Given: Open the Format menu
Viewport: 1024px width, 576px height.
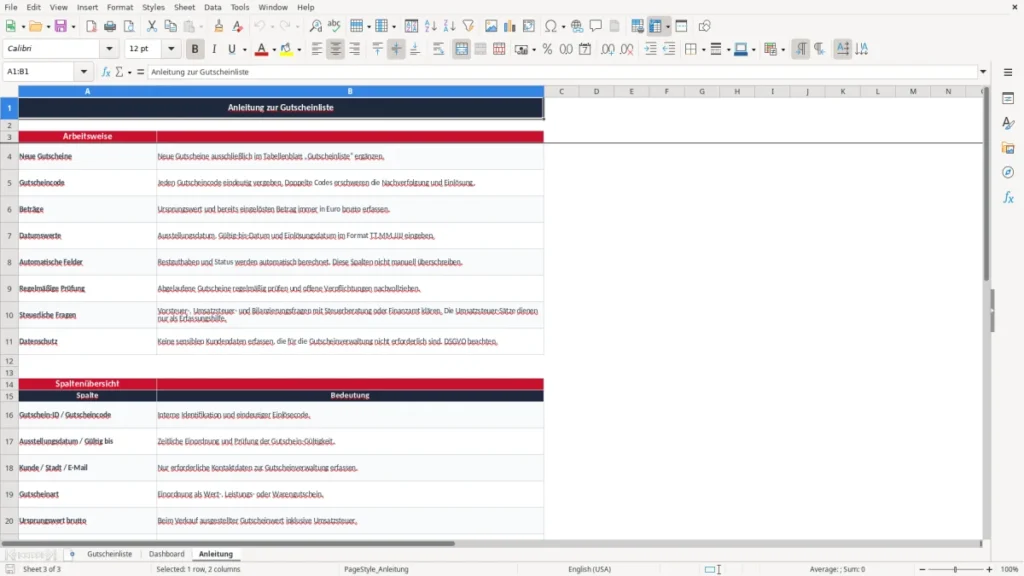Looking at the screenshot, I should [x=120, y=7].
